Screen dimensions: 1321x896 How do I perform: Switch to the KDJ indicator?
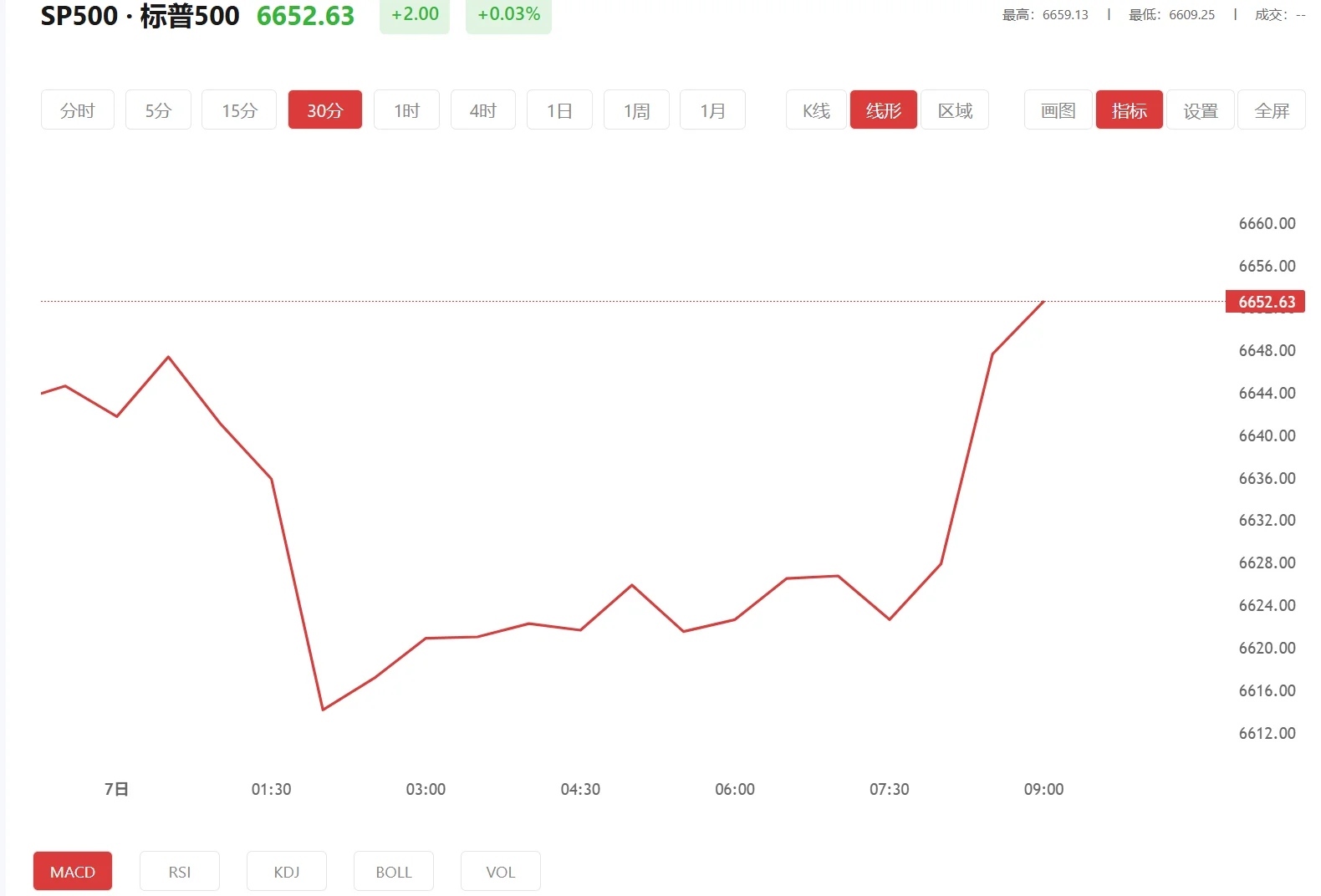pyautogui.click(x=287, y=872)
